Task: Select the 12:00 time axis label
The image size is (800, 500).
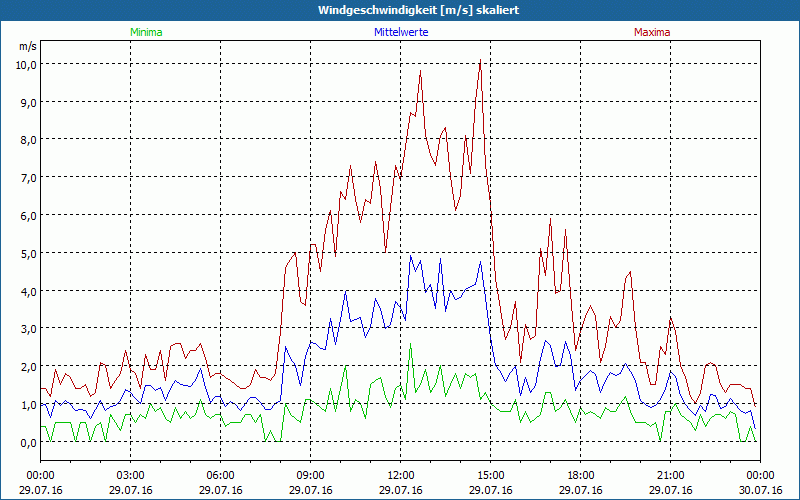Action: click(401, 475)
